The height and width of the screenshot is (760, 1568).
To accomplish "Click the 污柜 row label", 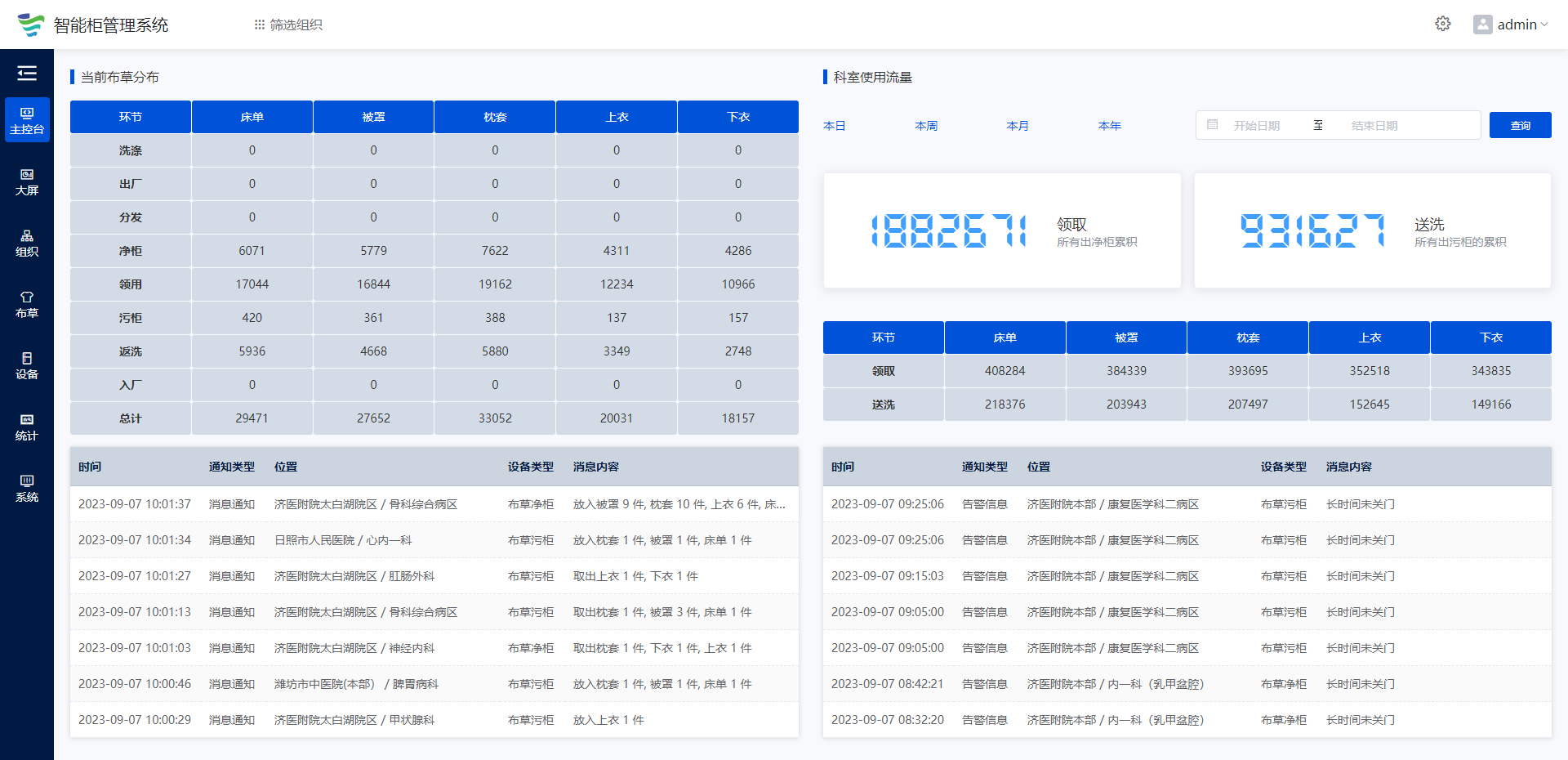I will [131, 318].
